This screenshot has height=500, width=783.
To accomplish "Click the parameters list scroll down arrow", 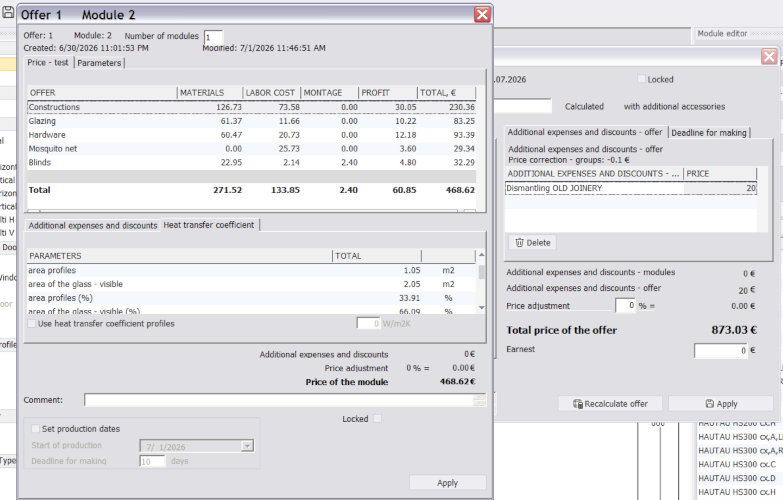I will (481, 308).
